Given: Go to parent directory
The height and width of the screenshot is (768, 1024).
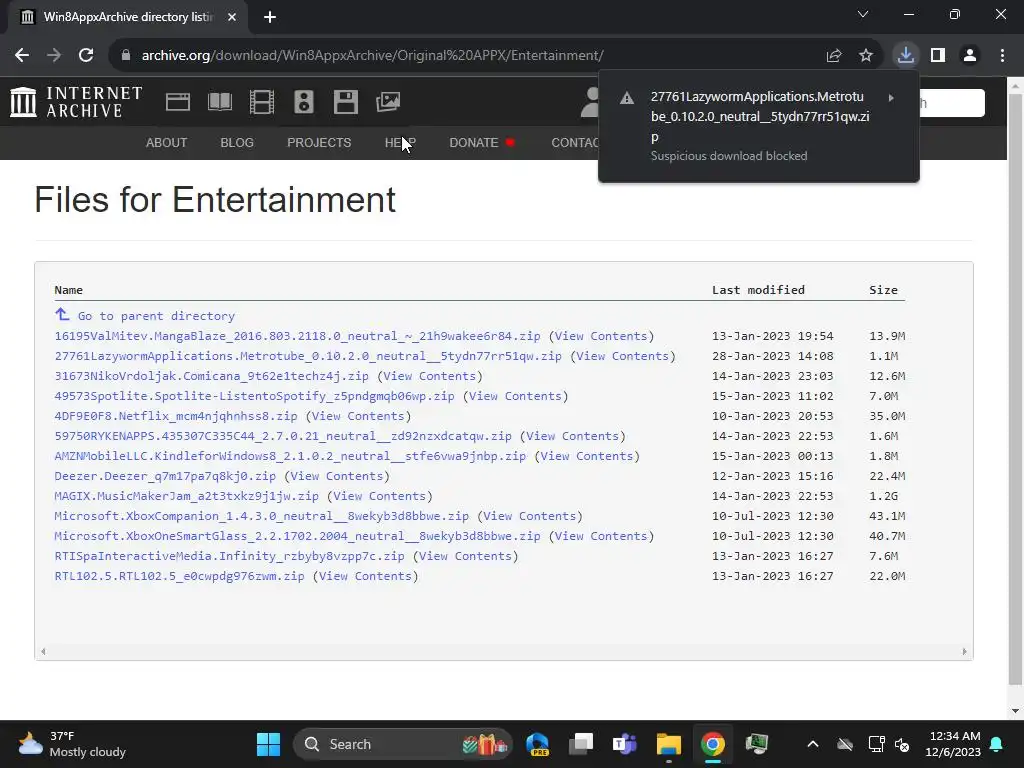Looking at the screenshot, I should coord(156,316).
